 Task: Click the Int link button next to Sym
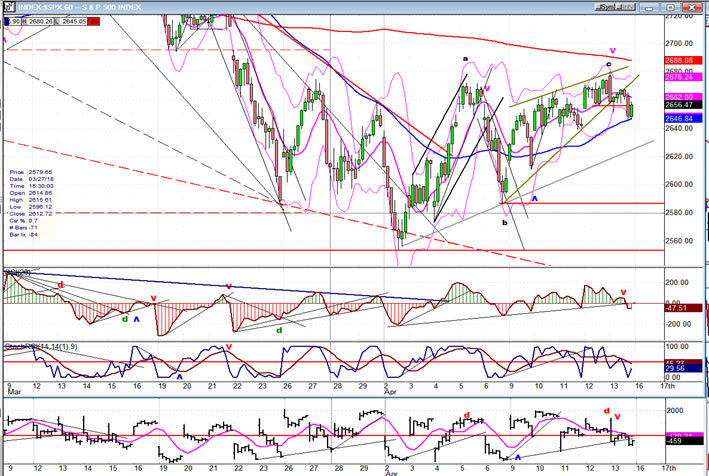coord(626,7)
